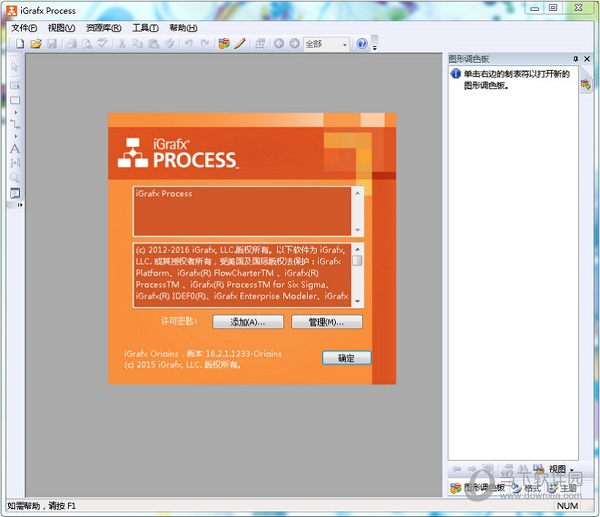Select iGrafx Process entry in list
Viewport: 600px width, 517px height.
(164, 194)
